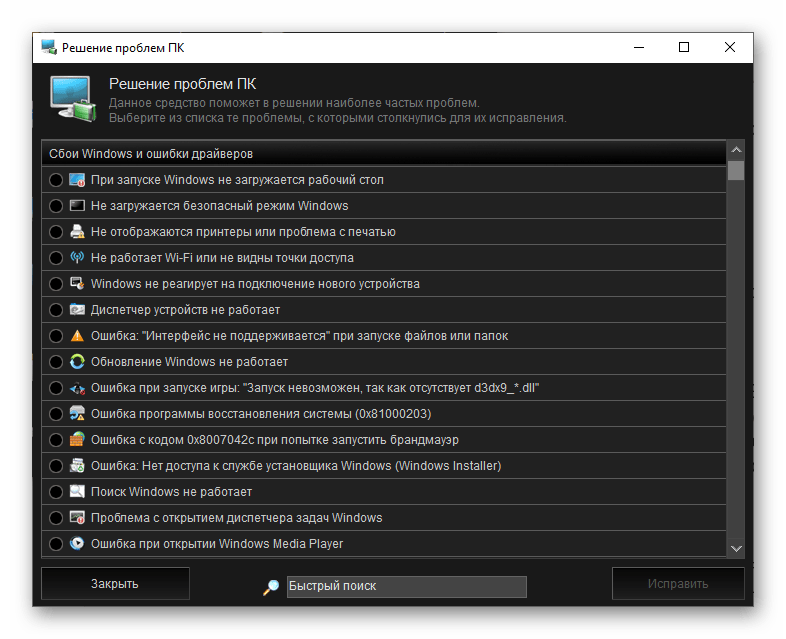Click the Windows Installer icon
786x639 pixels.
pyautogui.click(x=77, y=466)
